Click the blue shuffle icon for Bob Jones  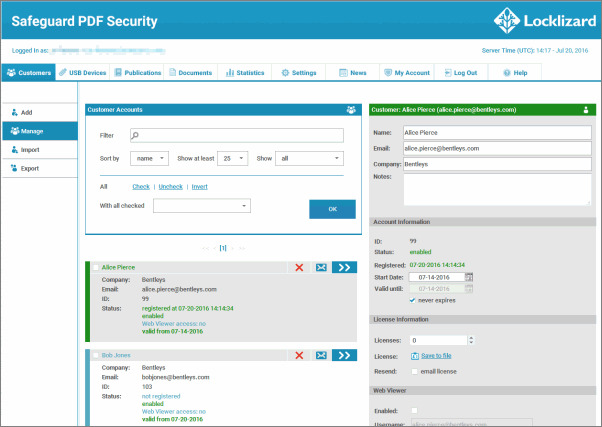click(x=321, y=355)
